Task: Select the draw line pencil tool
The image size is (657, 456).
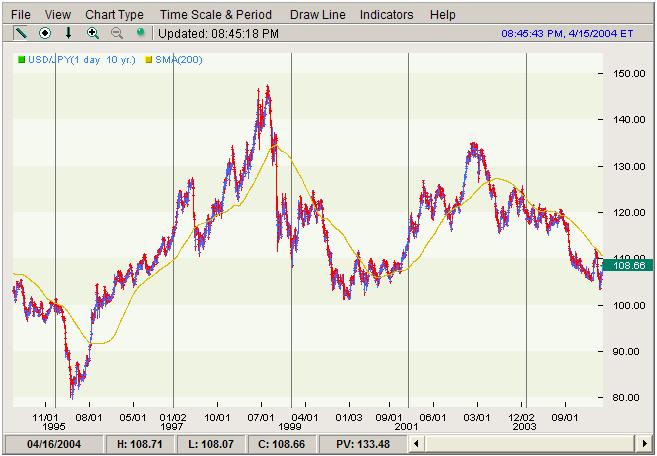Action: [x=20, y=33]
